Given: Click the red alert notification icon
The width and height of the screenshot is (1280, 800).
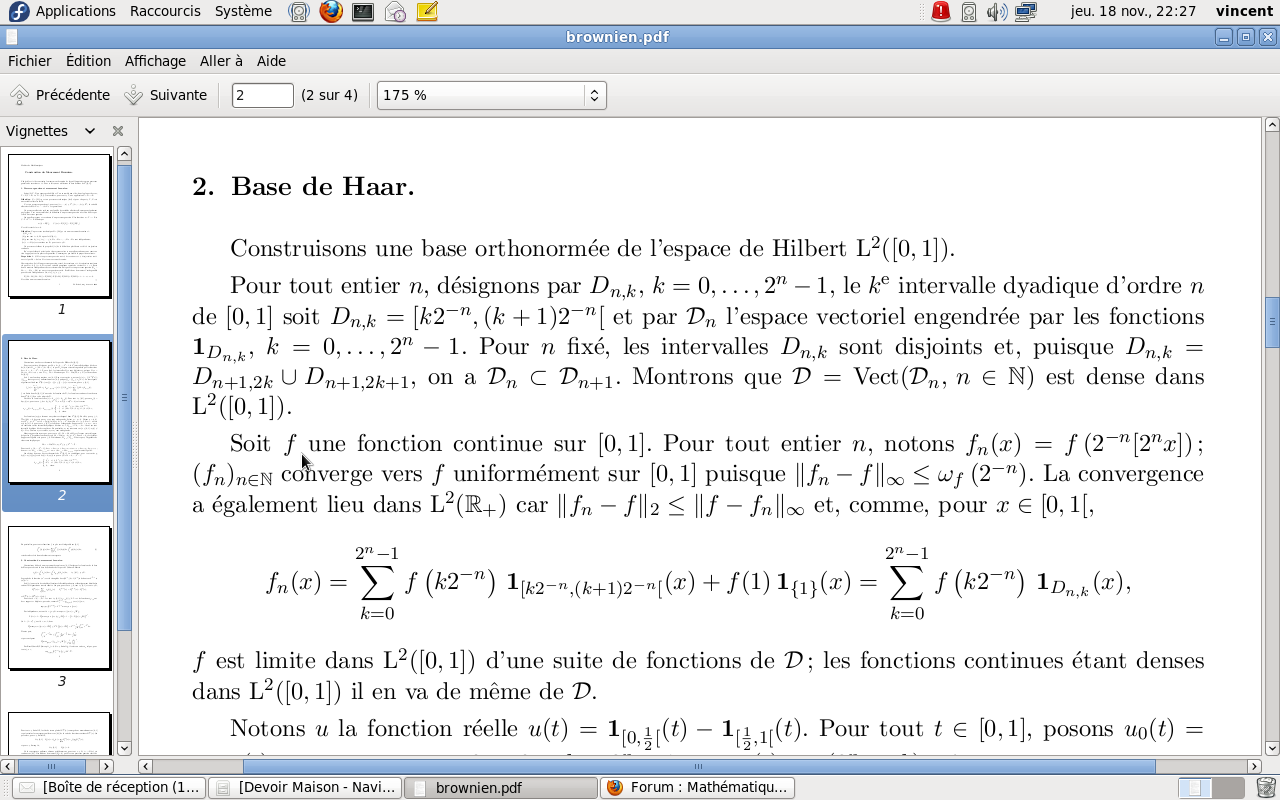Looking at the screenshot, I should click(941, 12).
